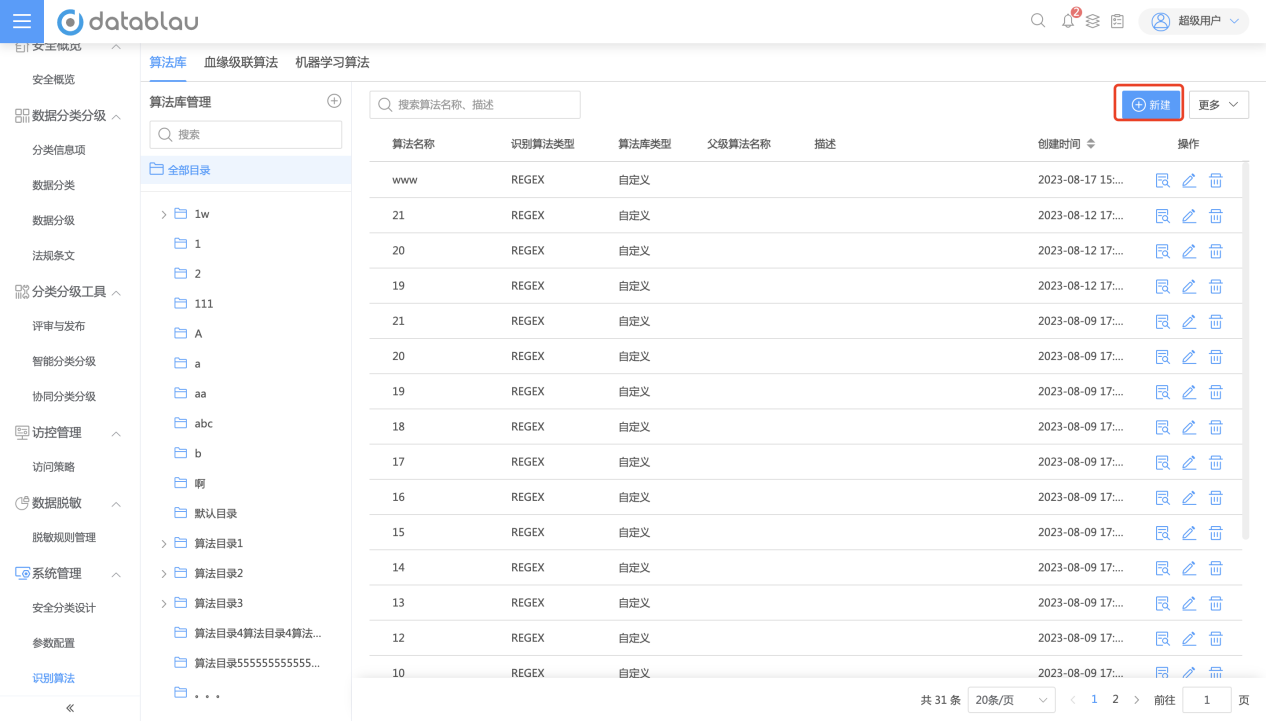The width and height of the screenshot is (1266, 721).
Task: Switch to the 机器学习算法 tab
Action: click(332, 62)
